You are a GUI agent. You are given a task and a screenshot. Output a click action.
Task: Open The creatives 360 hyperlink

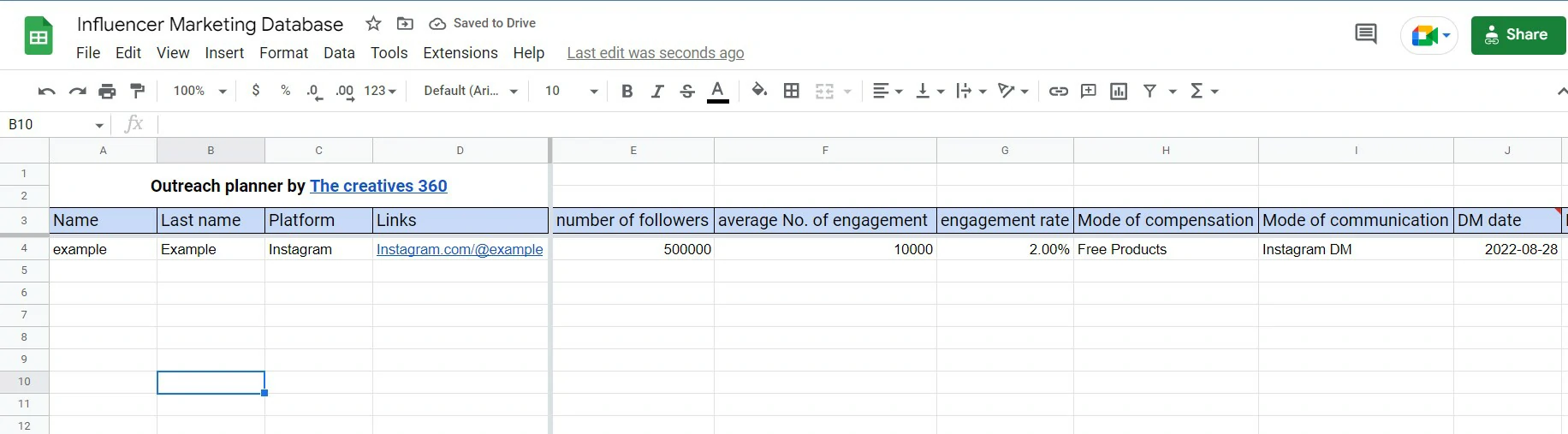(378, 186)
